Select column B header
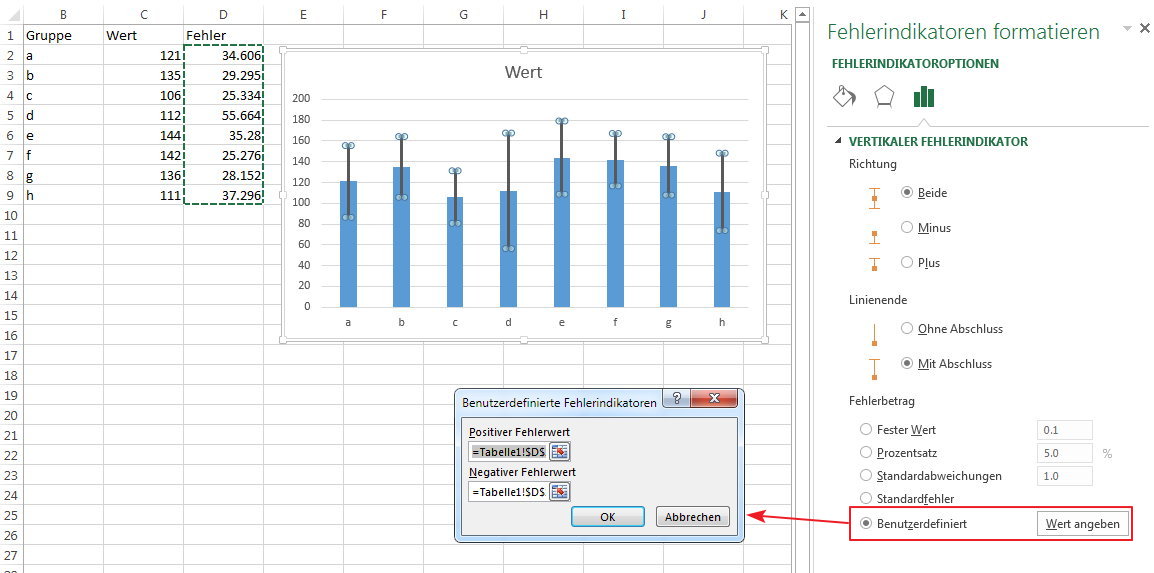This screenshot has width=1154, height=573. (63, 14)
